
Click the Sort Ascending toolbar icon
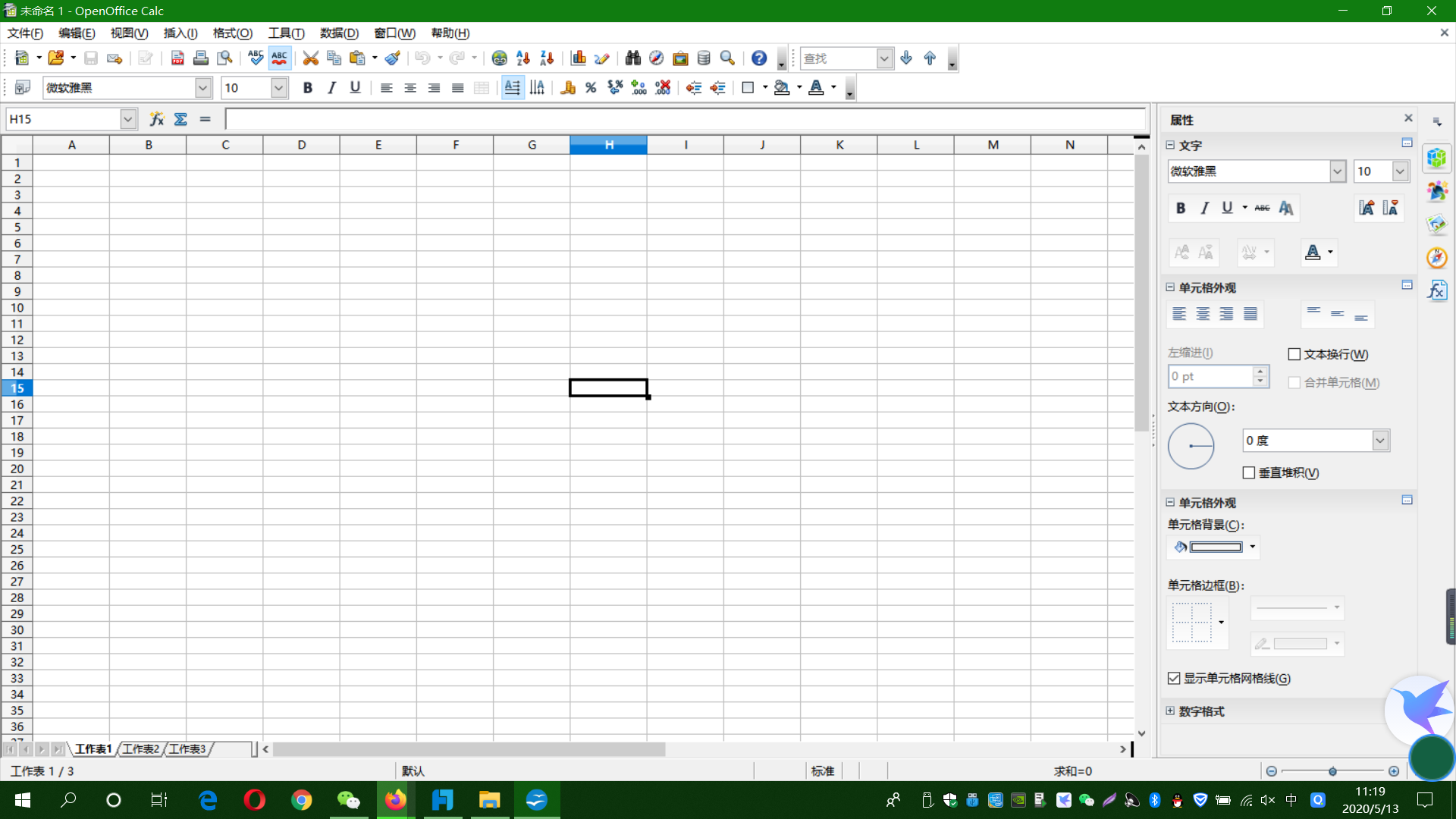[x=522, y=58]
